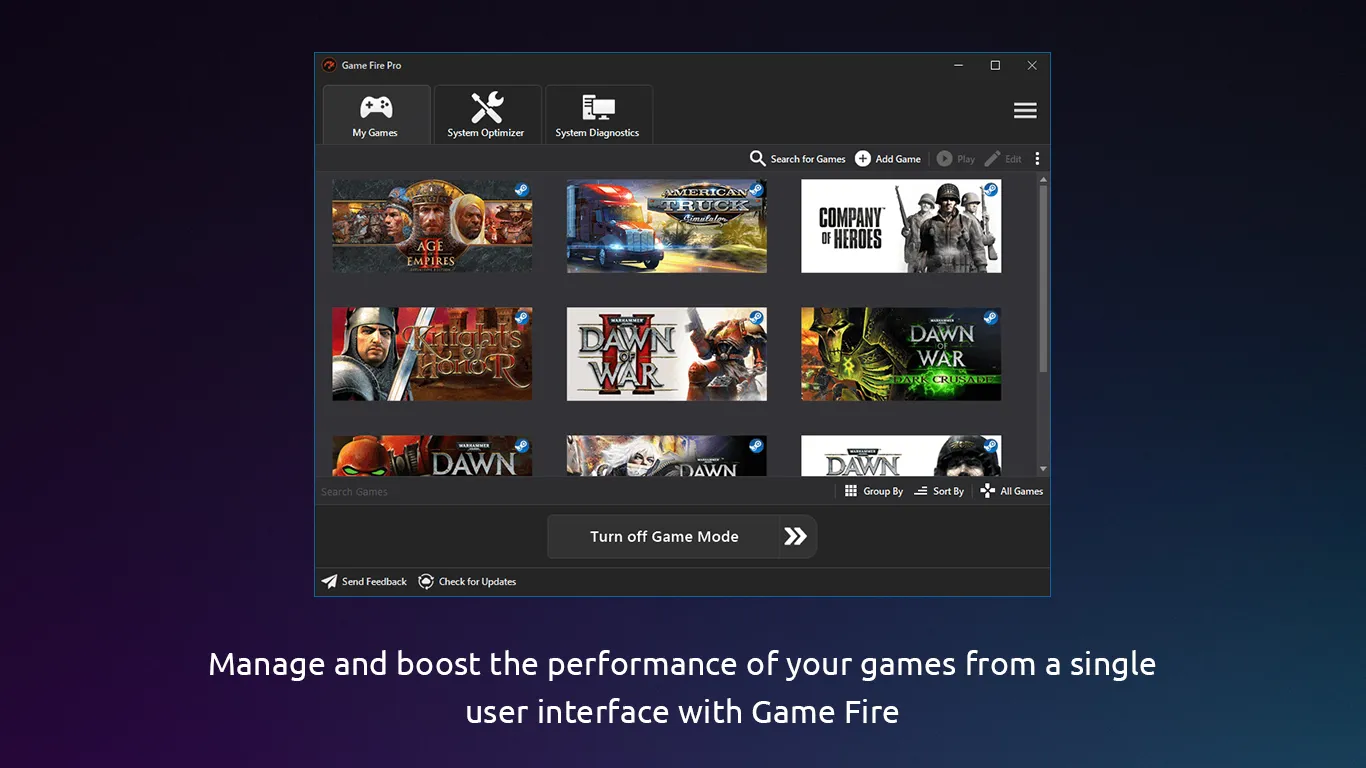Click Send Feedback link
The height and width of the screenshot is (768, 1366).
364,581
